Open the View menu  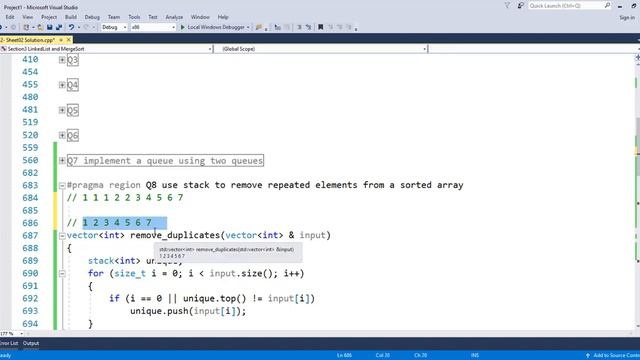pos(27,17)
